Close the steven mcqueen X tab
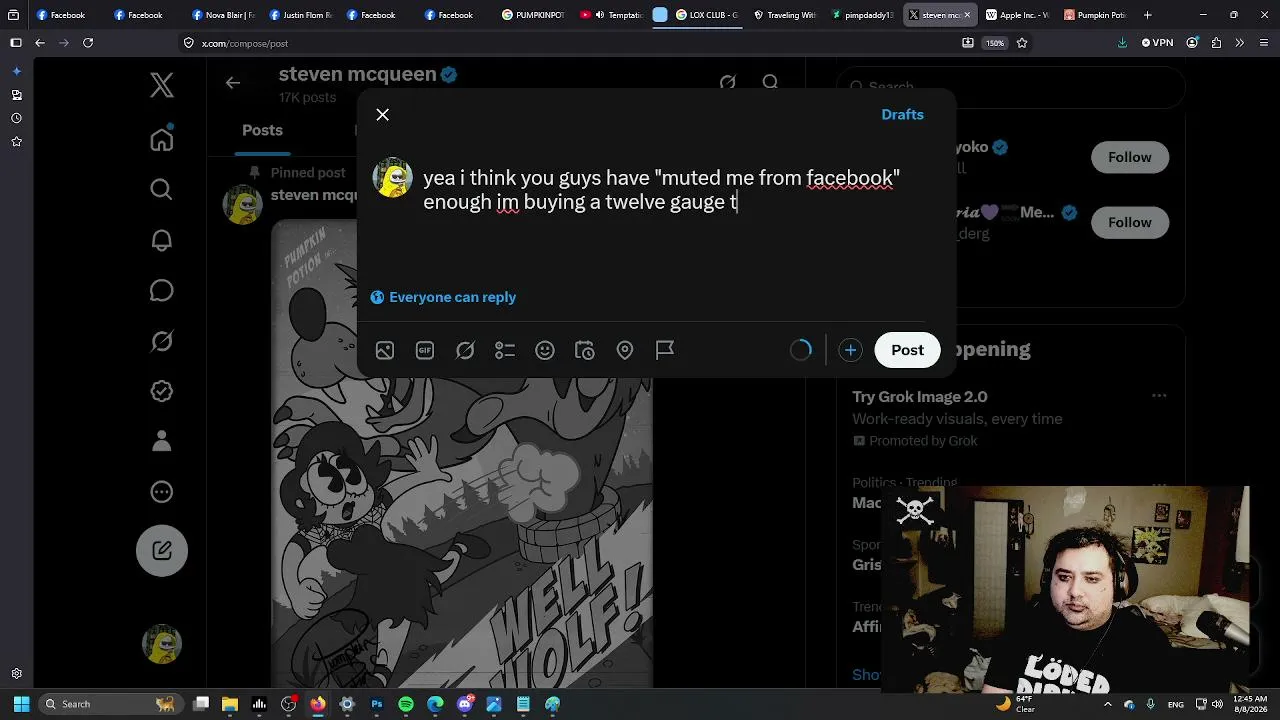 [968, 15]
